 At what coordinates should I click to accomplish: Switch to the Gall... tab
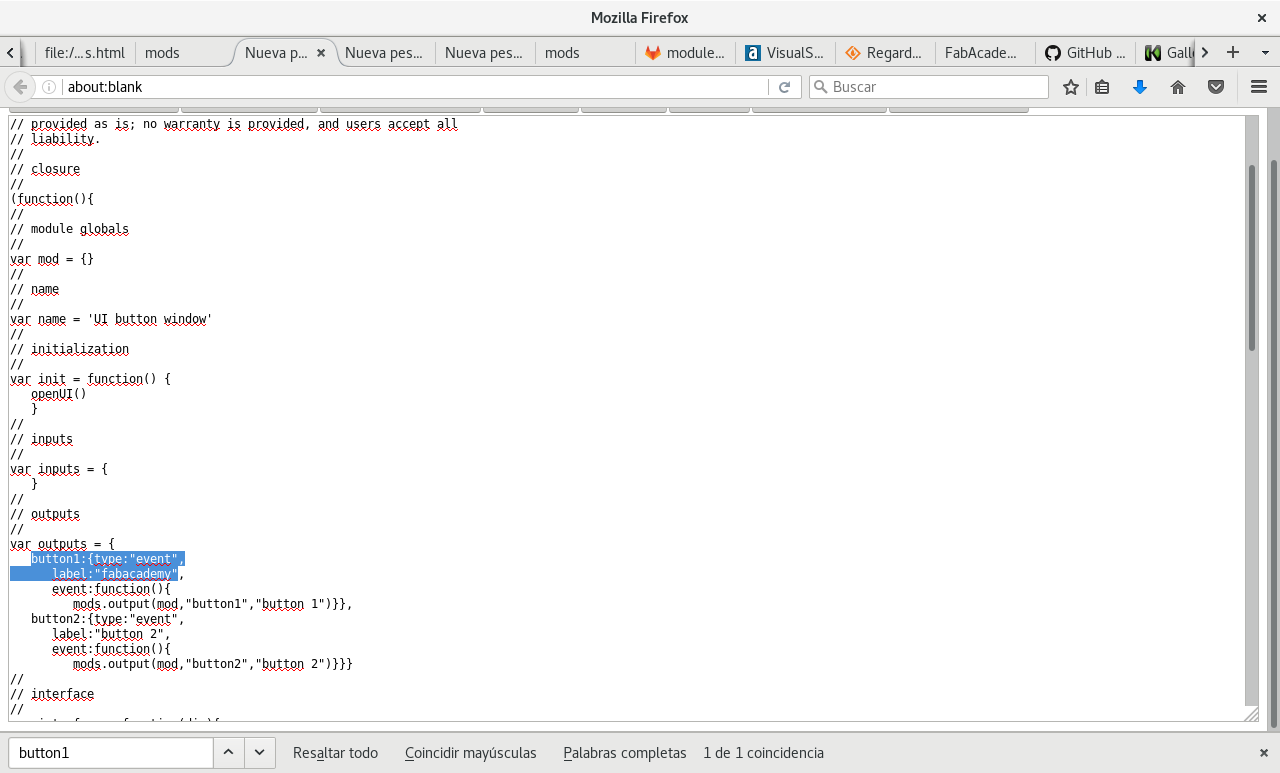pos(1167,53)
